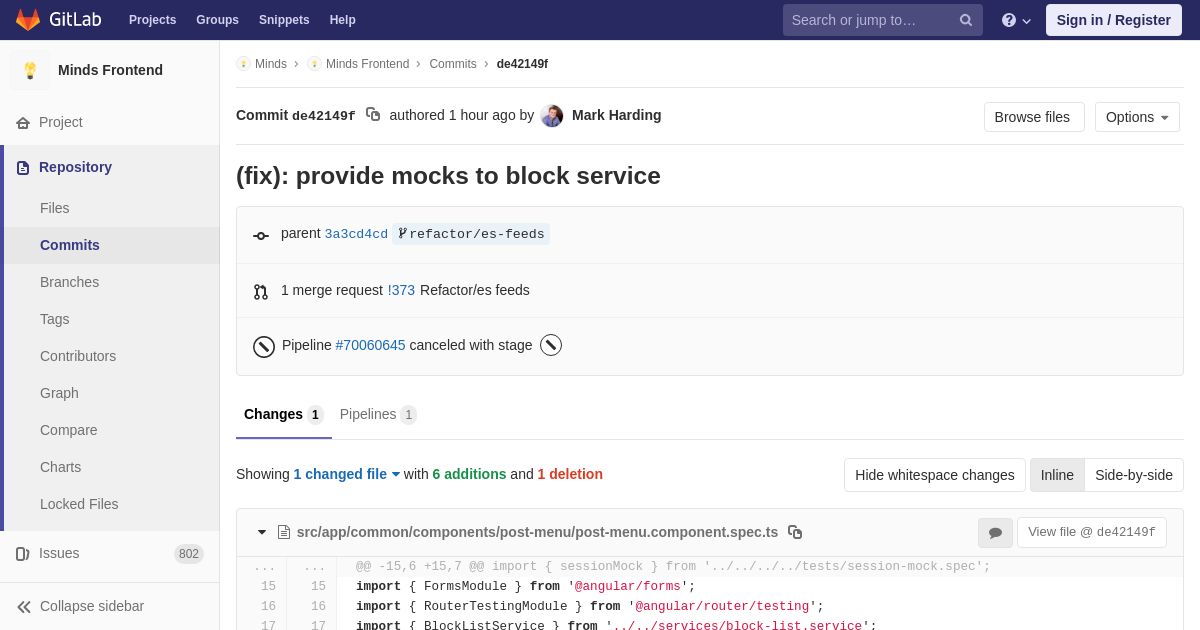Image resolution: width=1200 pixels, height=630 pixels.
Task: Click the Project home icon in the sidebar
Action: coord(23,122)
